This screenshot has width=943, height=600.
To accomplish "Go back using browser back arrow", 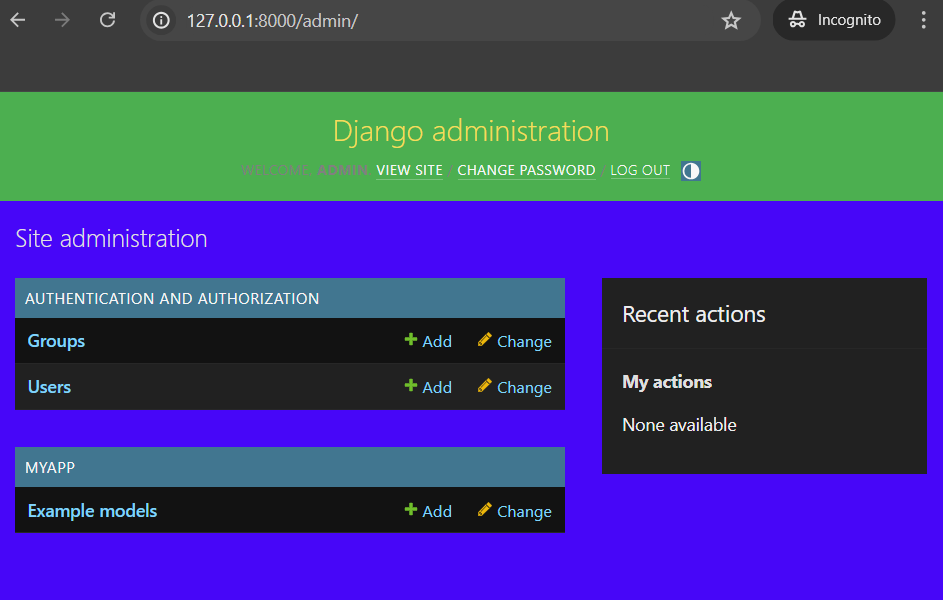I will (18, 20).
